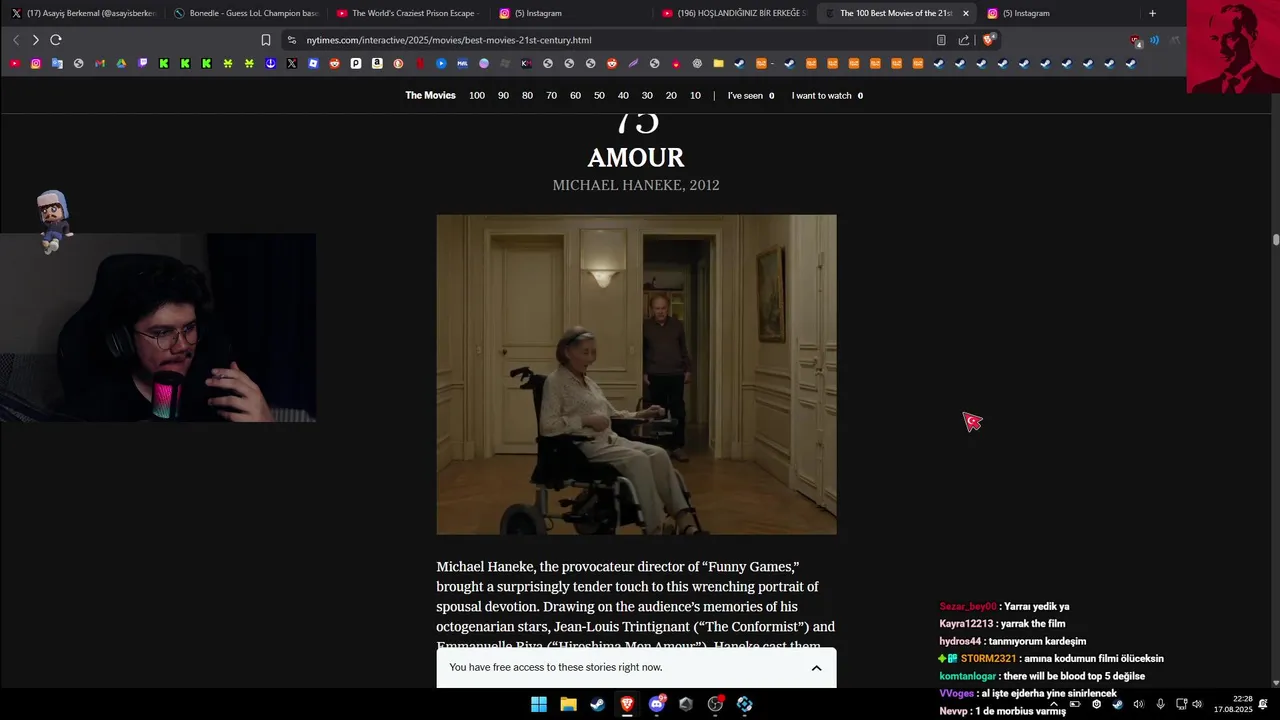Open Steam from the taskbar
This screenshot has width=1280, height=720.
pyautogui.click(x=597, y=704)
